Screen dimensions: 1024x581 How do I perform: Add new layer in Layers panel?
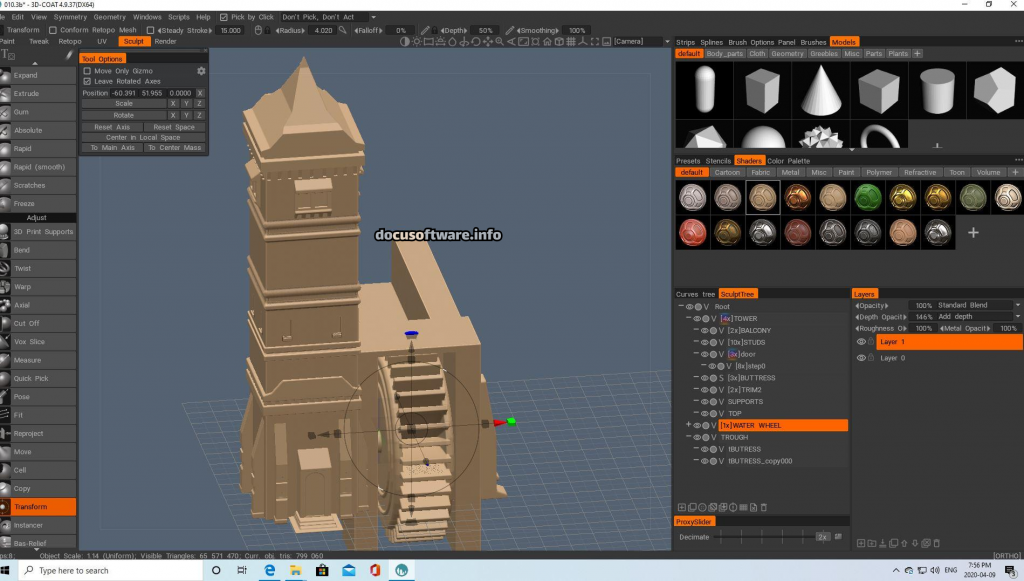[x=861, y=543]
